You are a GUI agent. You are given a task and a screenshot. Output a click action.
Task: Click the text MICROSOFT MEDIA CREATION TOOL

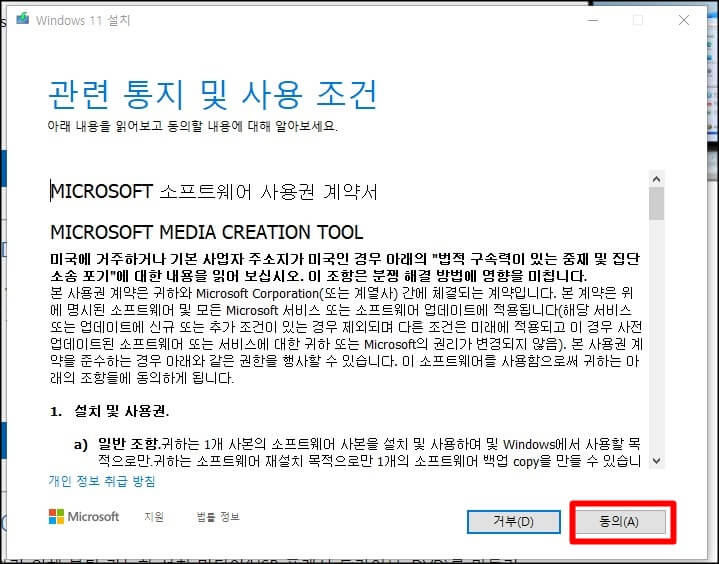(206, 232)
